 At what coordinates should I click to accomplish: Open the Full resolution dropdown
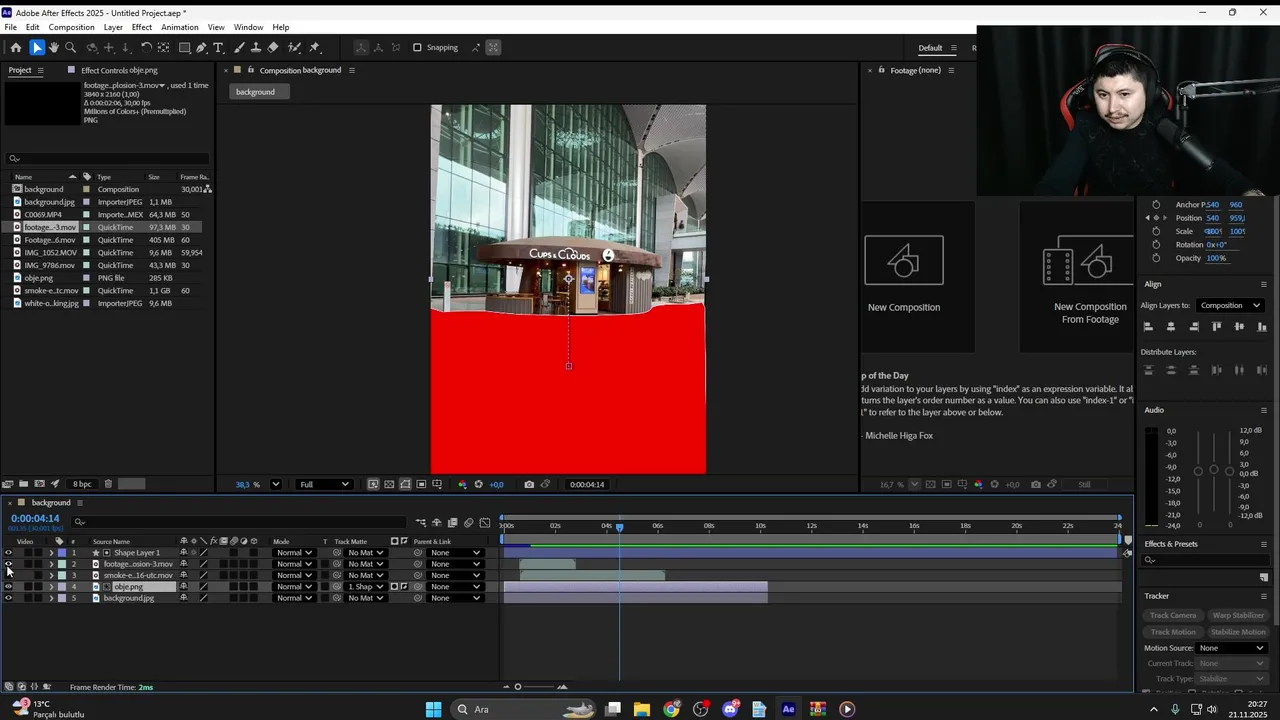pos(324,484)
